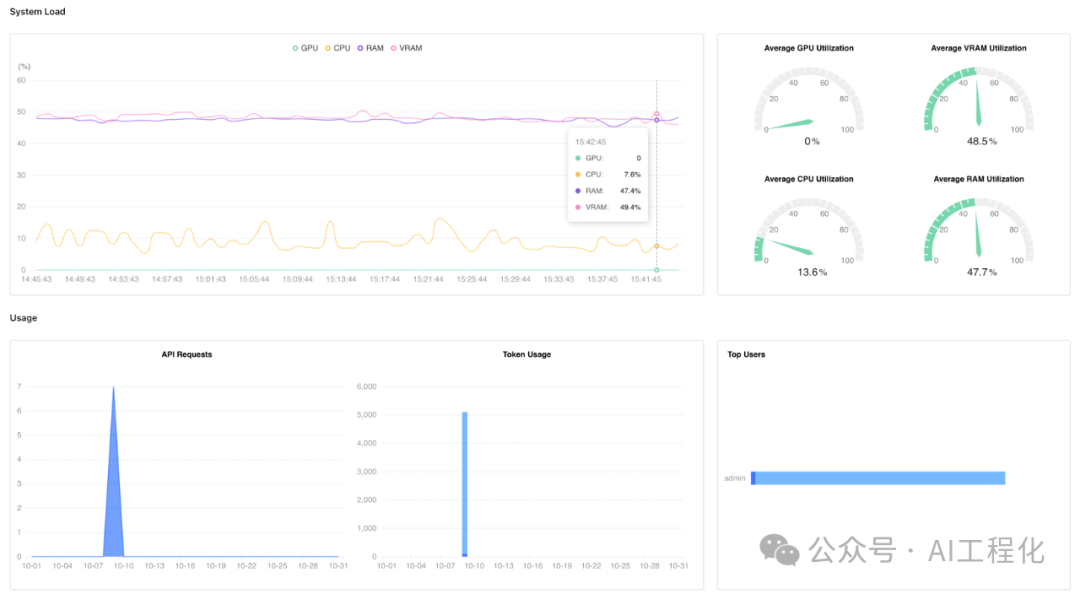This screenshot has width=1080, height=594.
Task: Click the '13.6%' CPU gauge value
Action: point(812,272)
